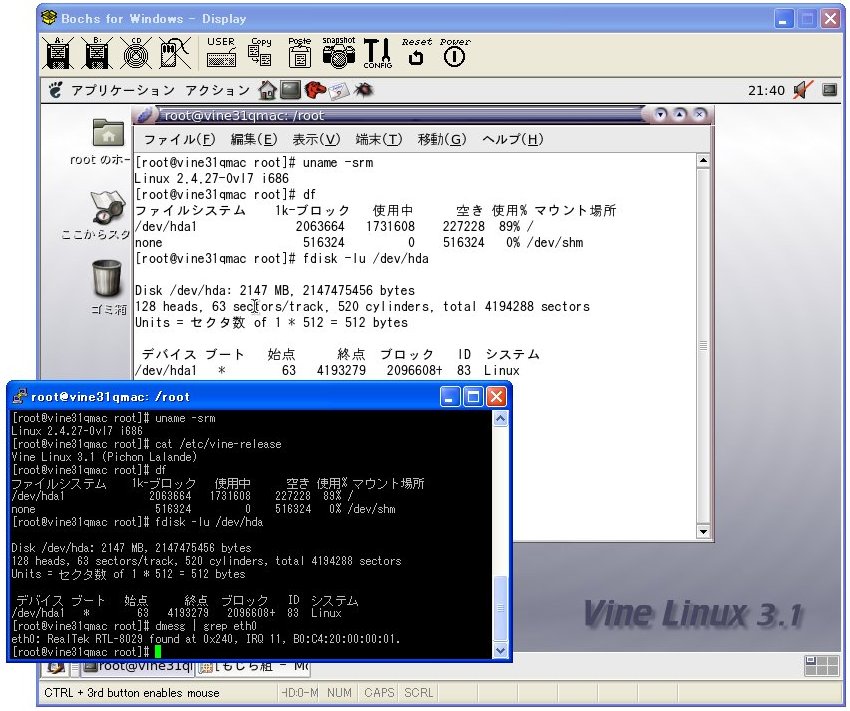Open the ゴミ箱 trash desktop icon
Viewport: 850px width, 711px height.
(x=107, y=278)
